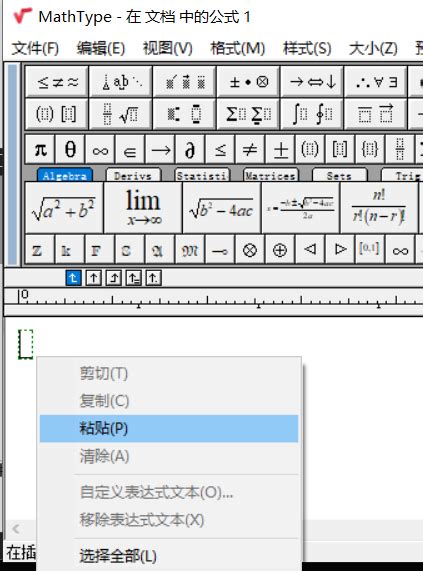423x571 pixels.
Task: Insert the blackboard F symbol
Action: tap(100, 250)
